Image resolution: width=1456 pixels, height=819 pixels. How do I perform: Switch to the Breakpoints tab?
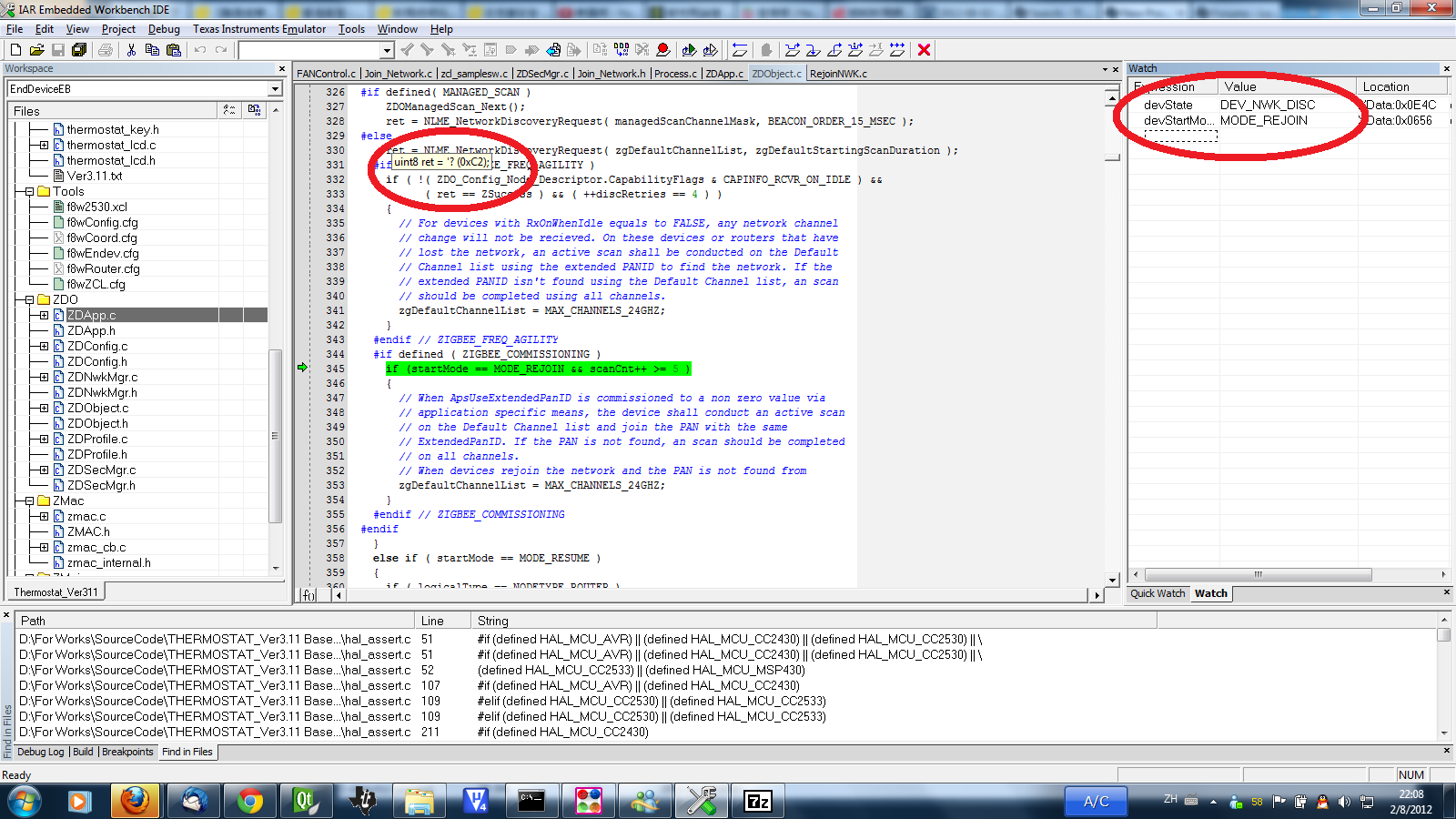(x=127, y=752)
